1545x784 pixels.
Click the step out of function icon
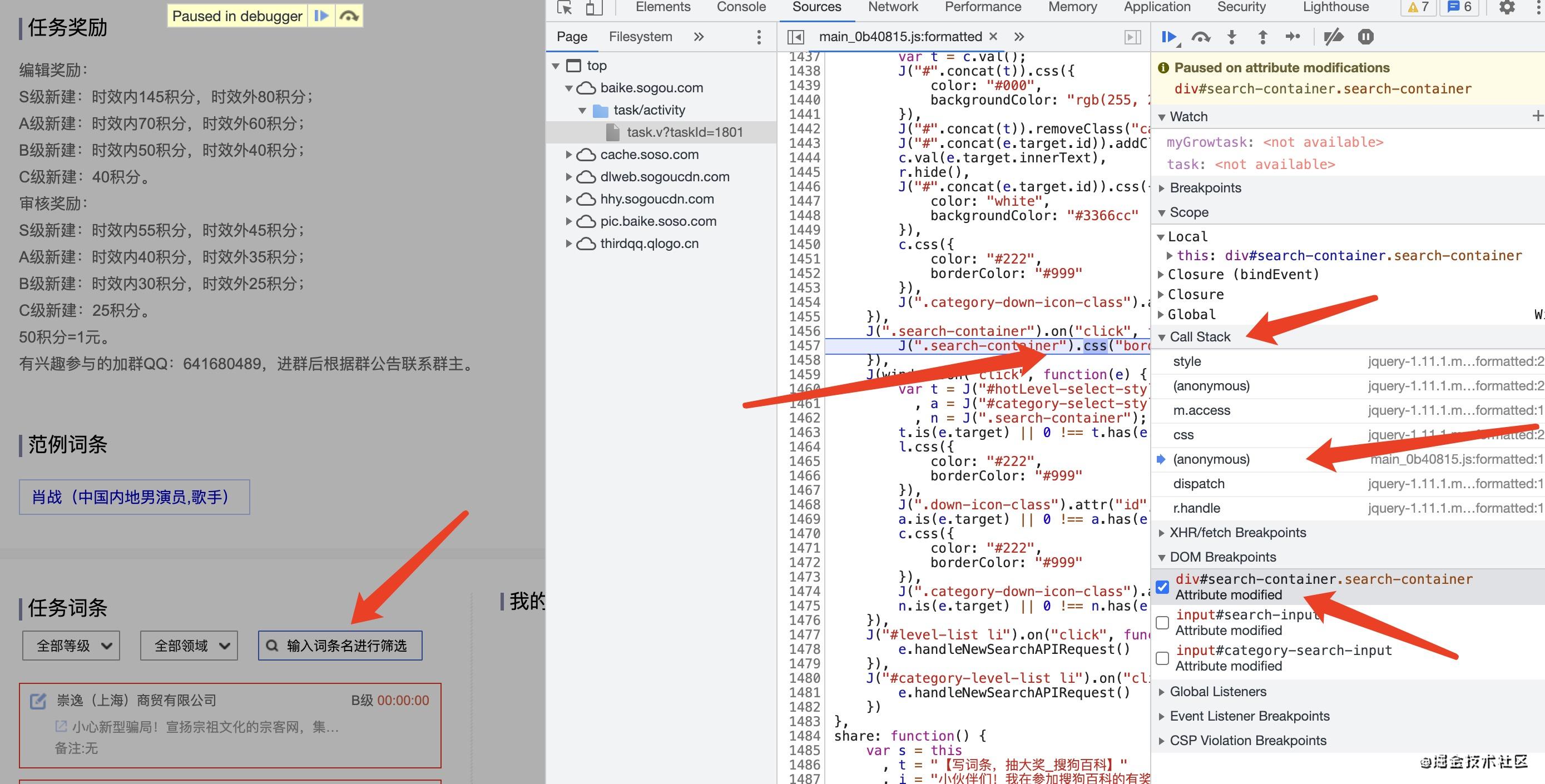click(x=1262, y=37)
